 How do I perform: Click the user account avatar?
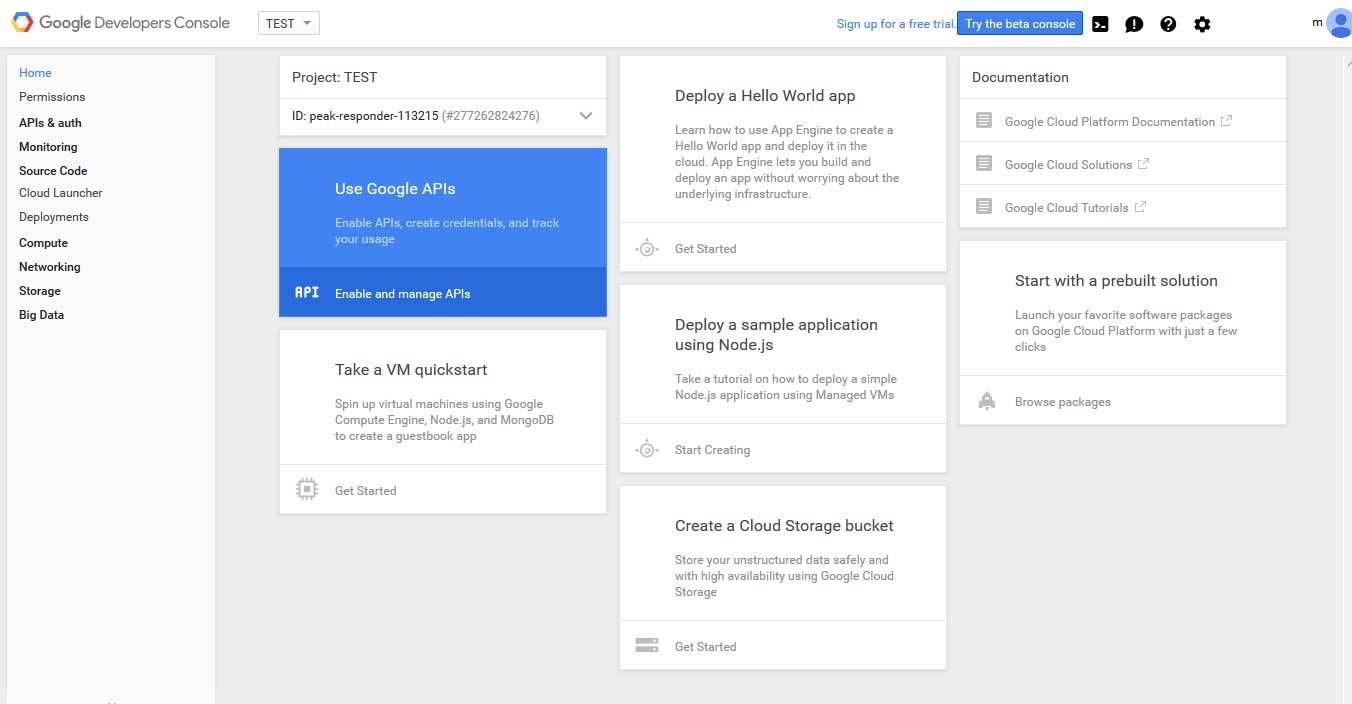point(1339,23)
